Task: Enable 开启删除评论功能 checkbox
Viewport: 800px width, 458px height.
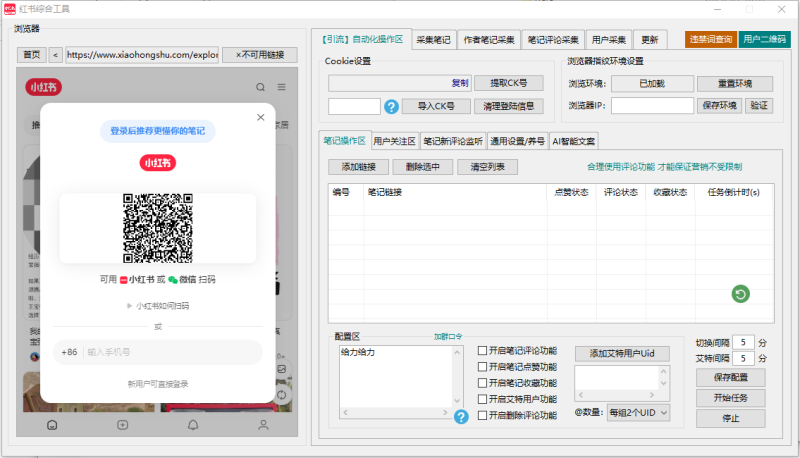Action: tap(482, 415)
